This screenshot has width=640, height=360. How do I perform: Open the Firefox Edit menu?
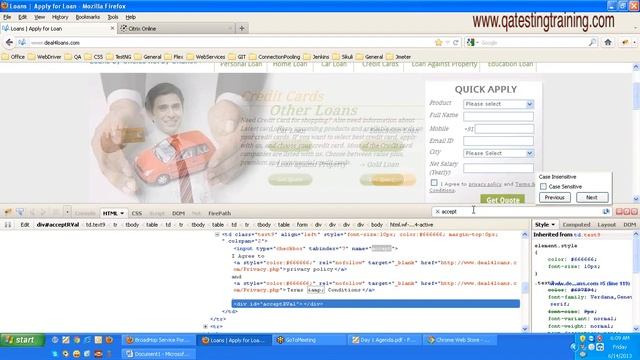22,17
